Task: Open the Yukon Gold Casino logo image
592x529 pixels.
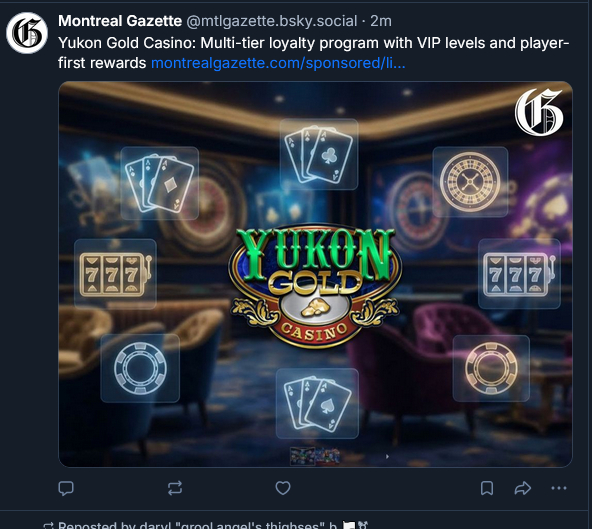Action: pos(315,287)
